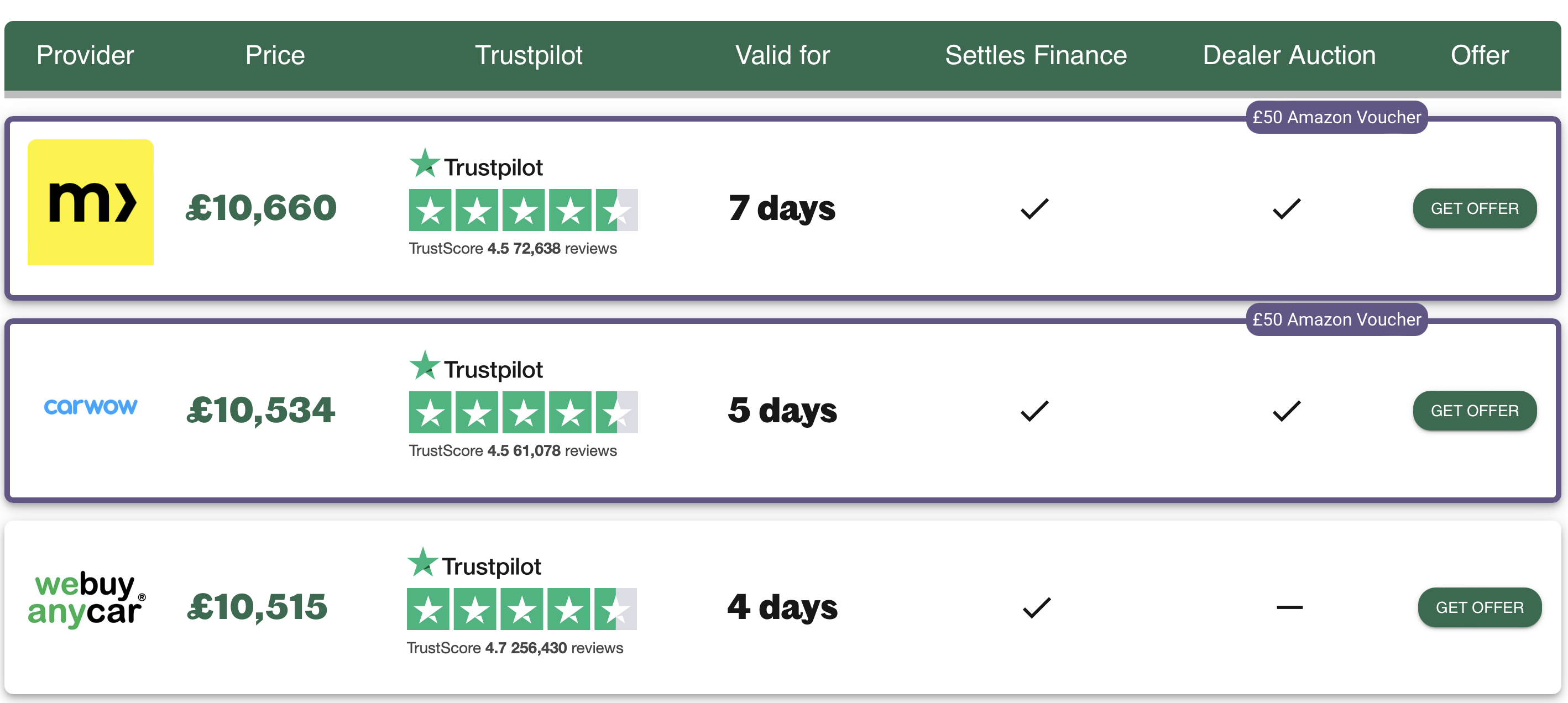Viewport: 1568px width, 703px height.
Task: Click the Dealer Auction column header
Action: pyautogui.click(x=1289, y=55)
